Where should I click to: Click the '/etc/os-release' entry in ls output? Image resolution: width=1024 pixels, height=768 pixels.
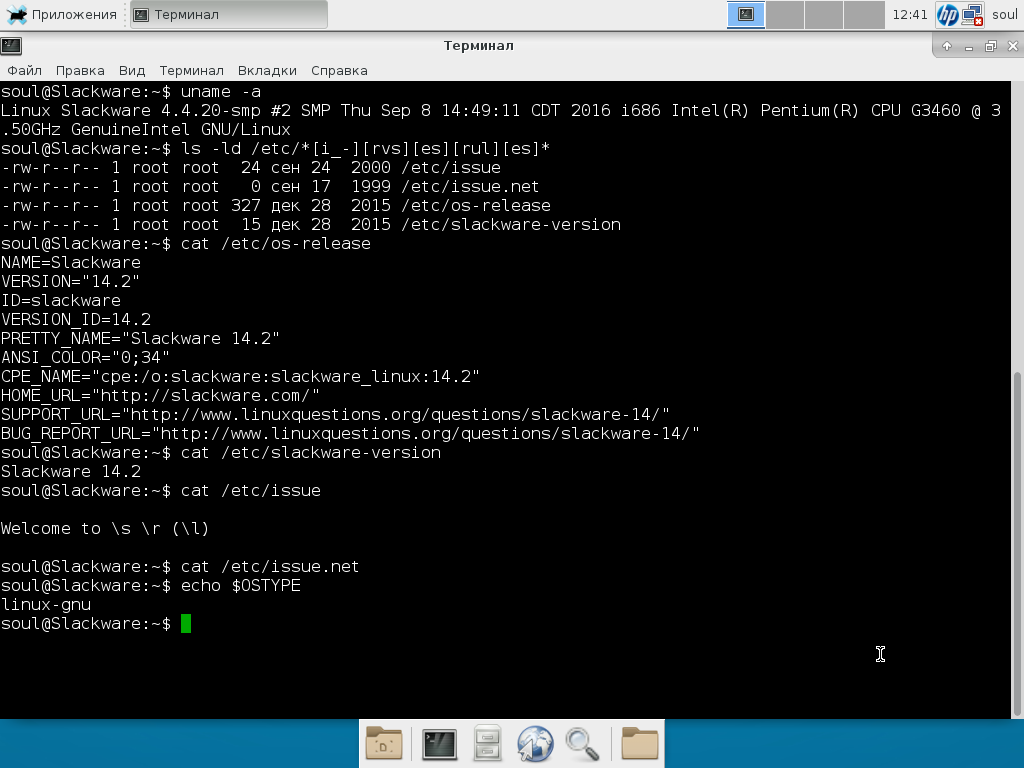pyautogui.click(x=476, y=206)
